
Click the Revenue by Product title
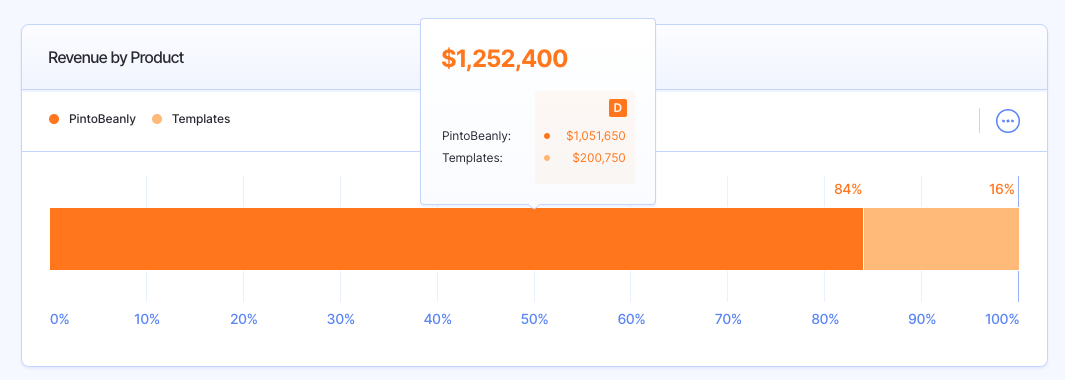pos(116,58)
